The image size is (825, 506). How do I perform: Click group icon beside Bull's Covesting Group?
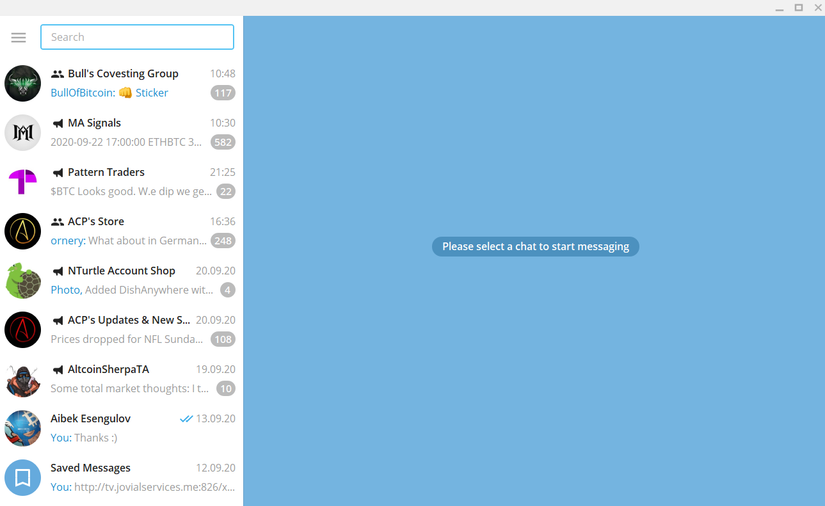57,74
